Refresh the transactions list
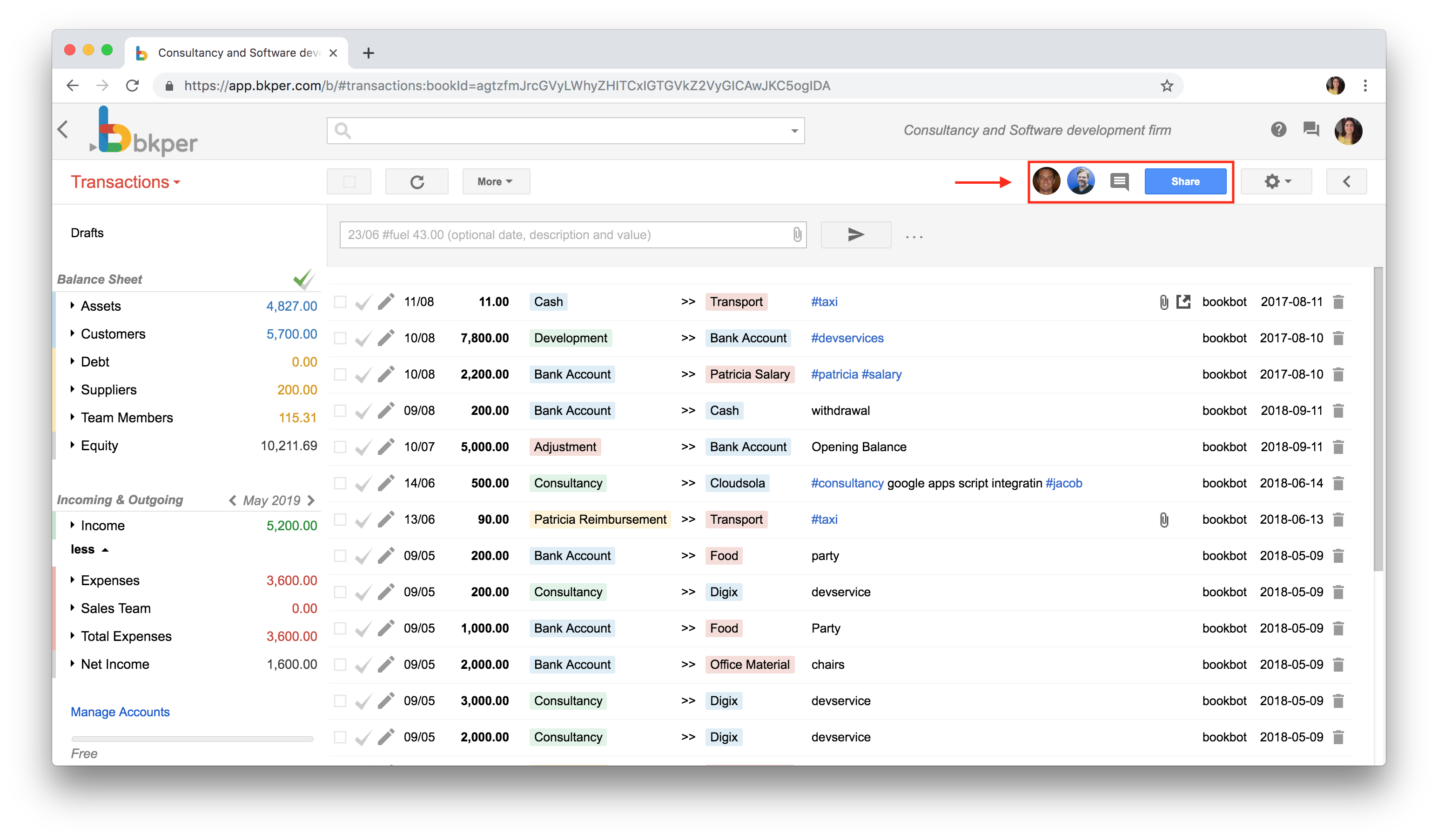This screenshot has height=840, width=1438. tap(417, 181)
